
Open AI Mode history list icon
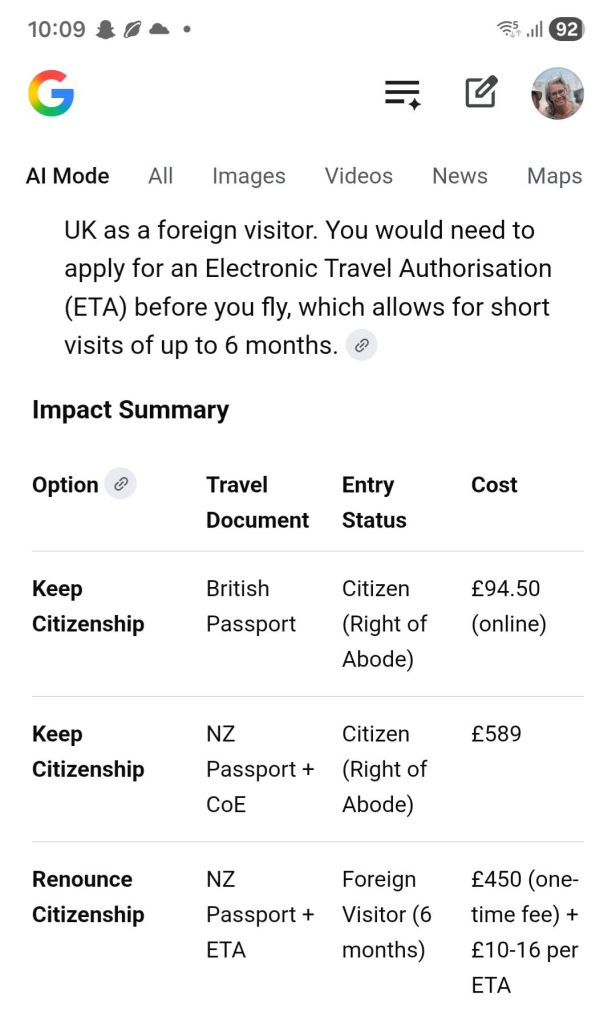click(x=403, y=94)
